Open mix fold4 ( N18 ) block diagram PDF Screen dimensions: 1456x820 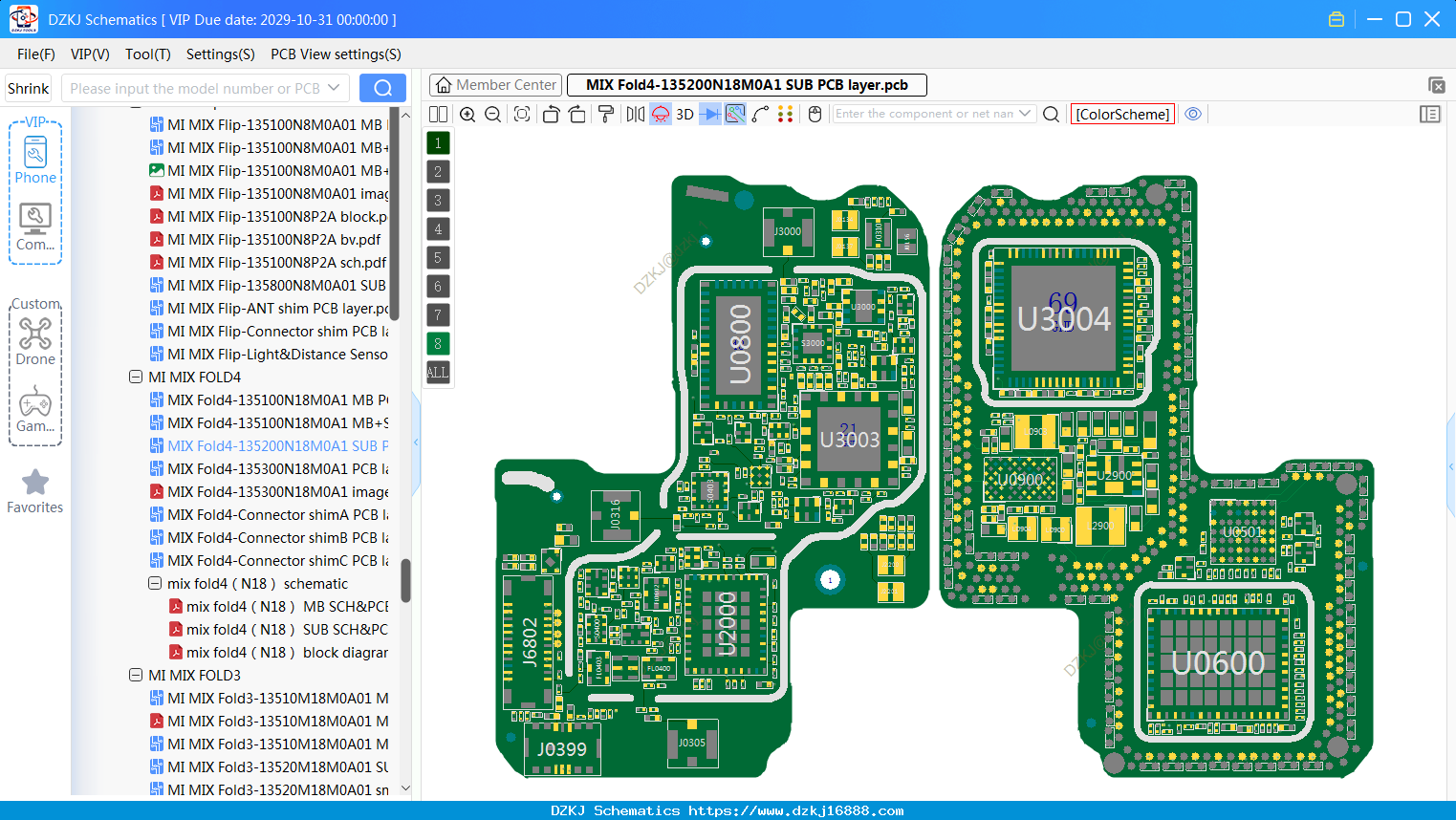tap(279, 652)
